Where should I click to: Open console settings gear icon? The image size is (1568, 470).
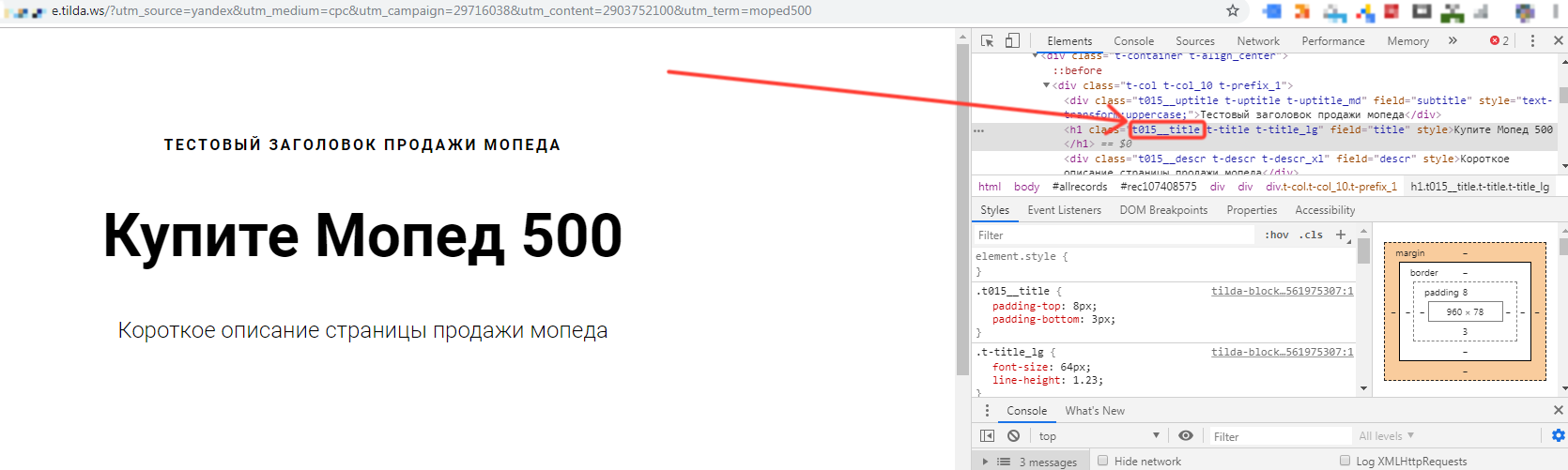[1558, 436]
